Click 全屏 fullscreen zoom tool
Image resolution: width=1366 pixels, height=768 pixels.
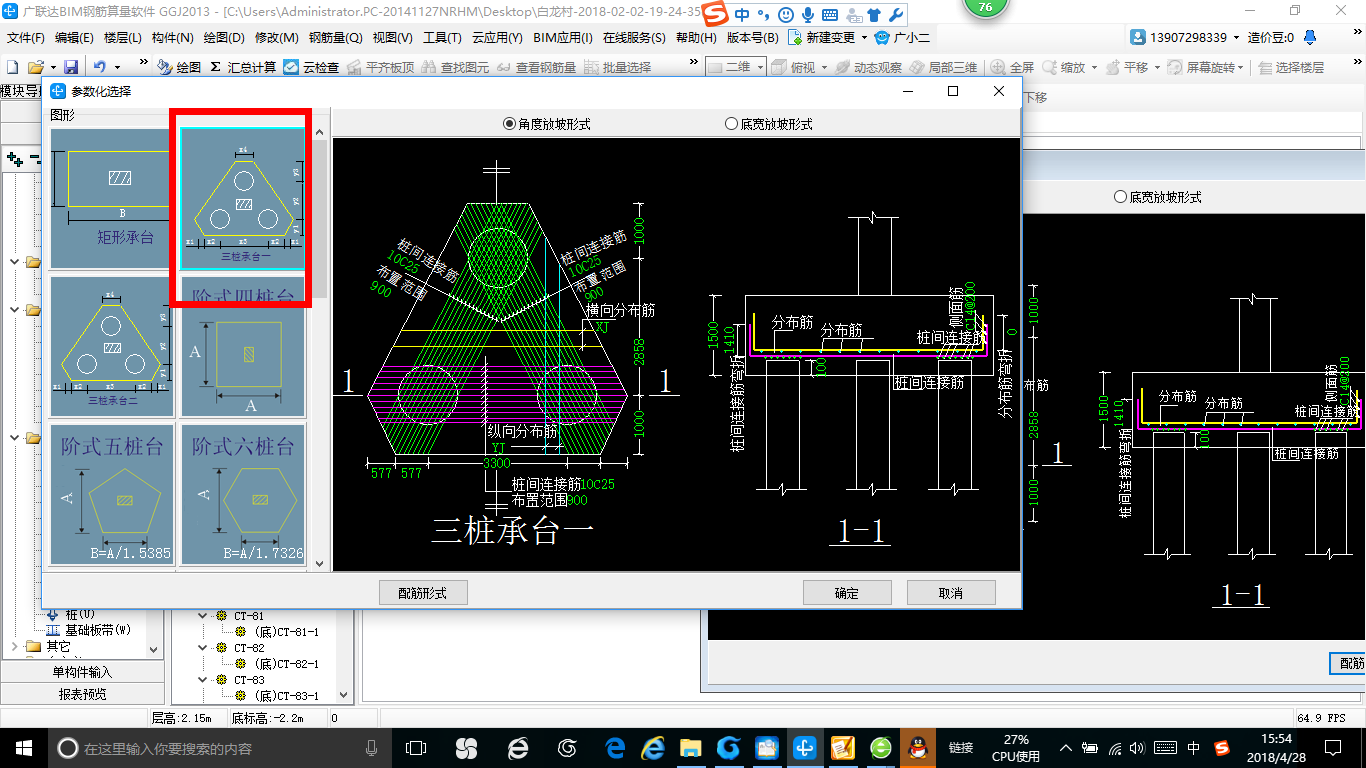pyautogui.click(x=1013, y=67)
